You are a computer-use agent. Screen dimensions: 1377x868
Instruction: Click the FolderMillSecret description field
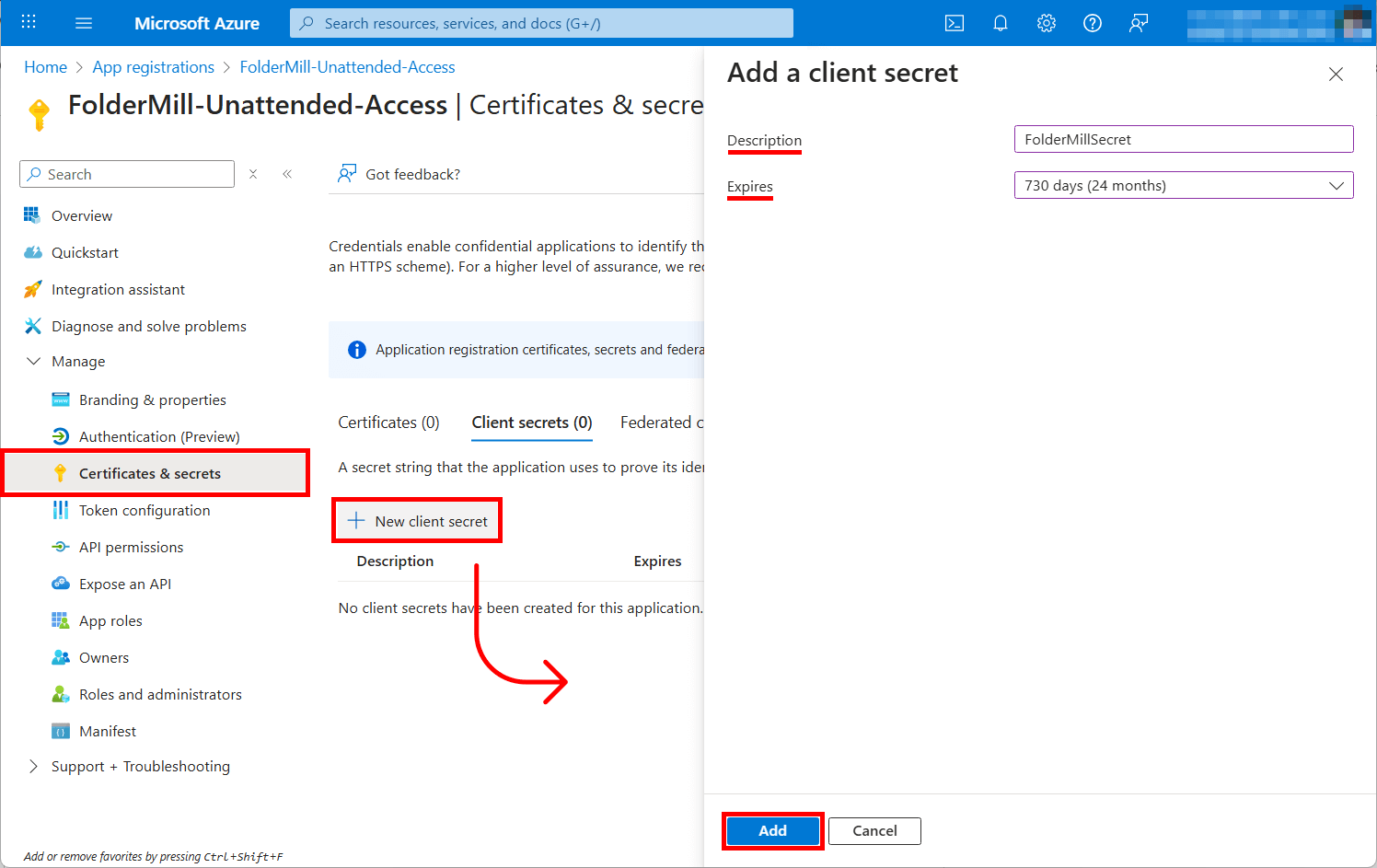(x=1183, y=139)
